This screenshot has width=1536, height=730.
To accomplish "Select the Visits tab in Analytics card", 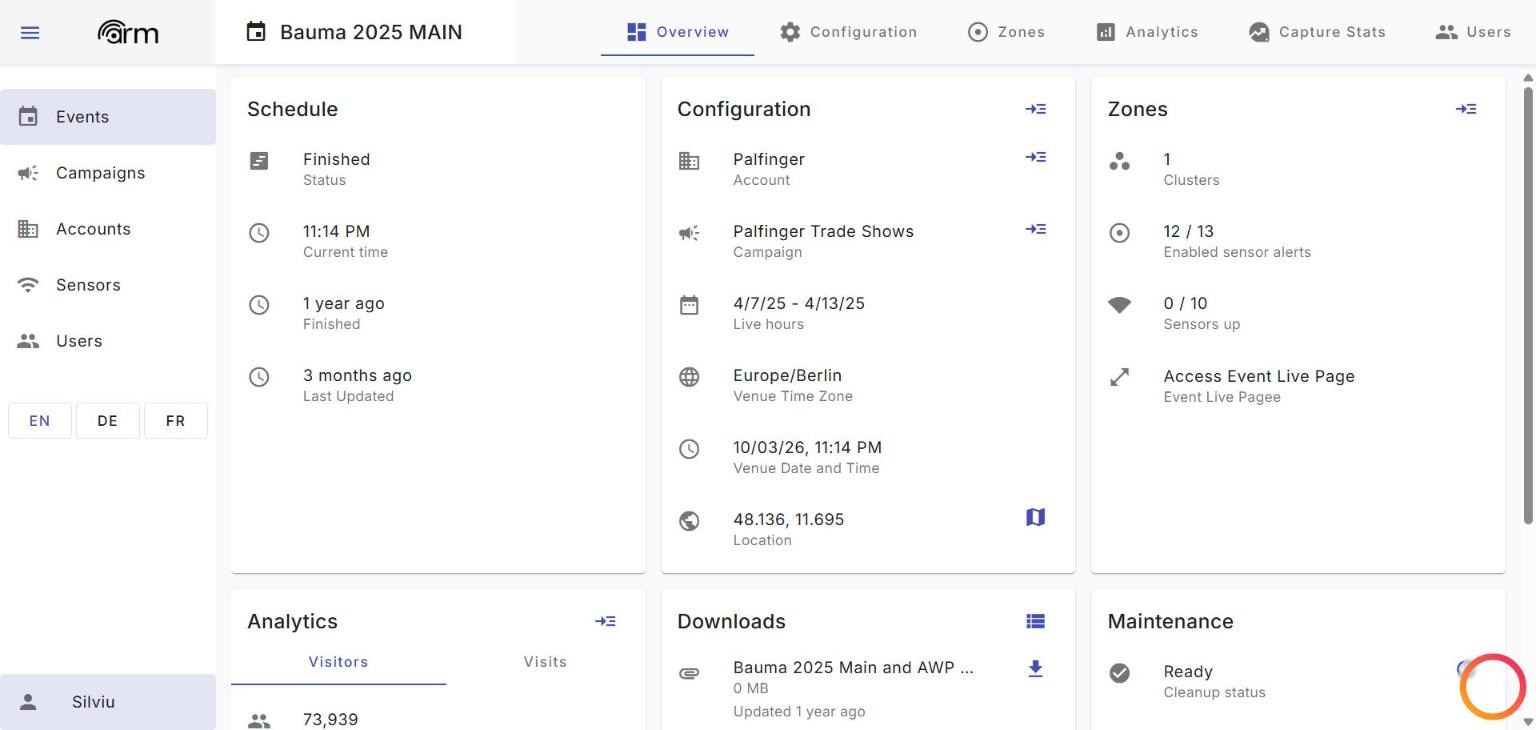I will click(x=545, y=662).
